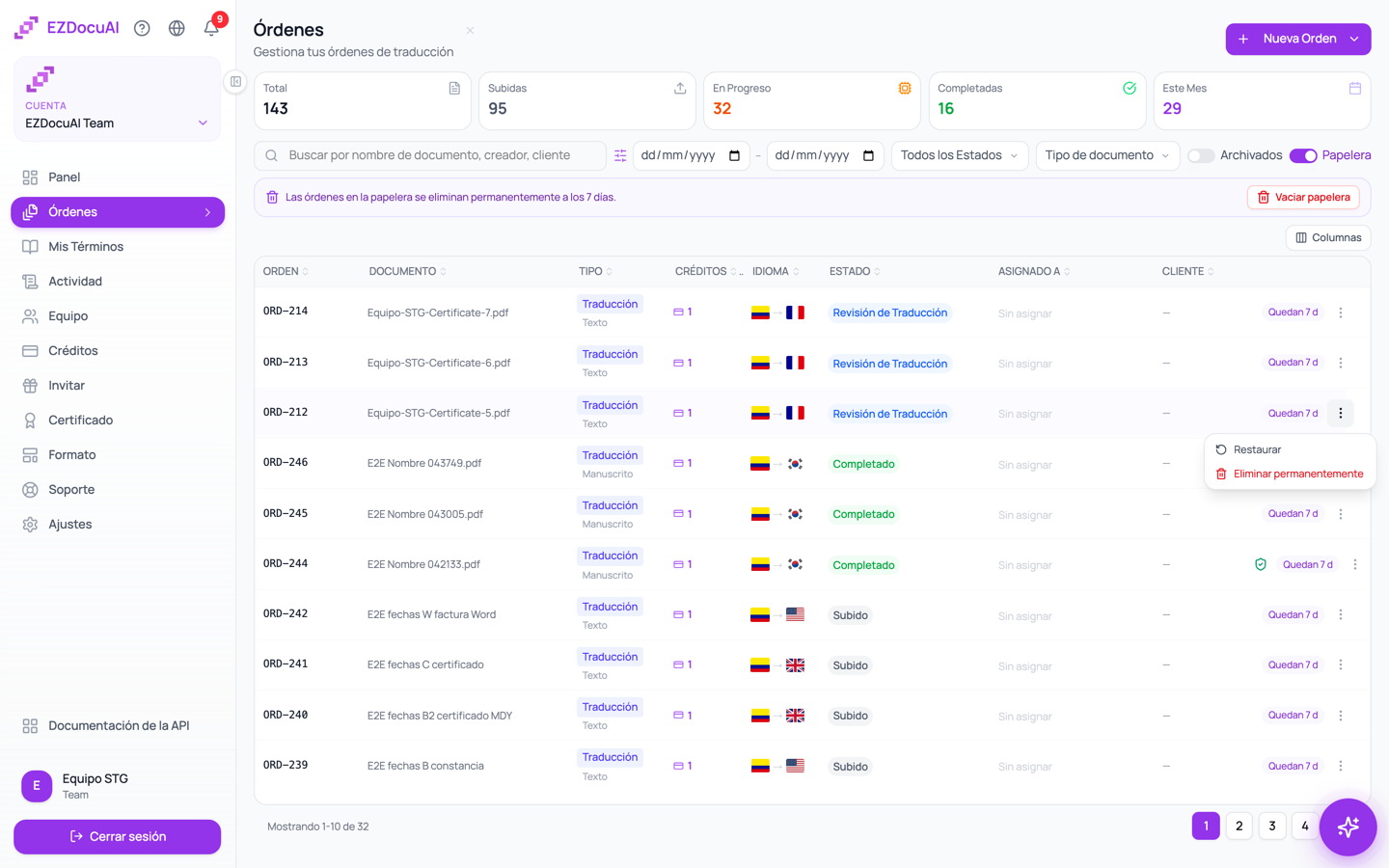
Task: Open advanced search filter sliders icon
Action: point(620,155)
